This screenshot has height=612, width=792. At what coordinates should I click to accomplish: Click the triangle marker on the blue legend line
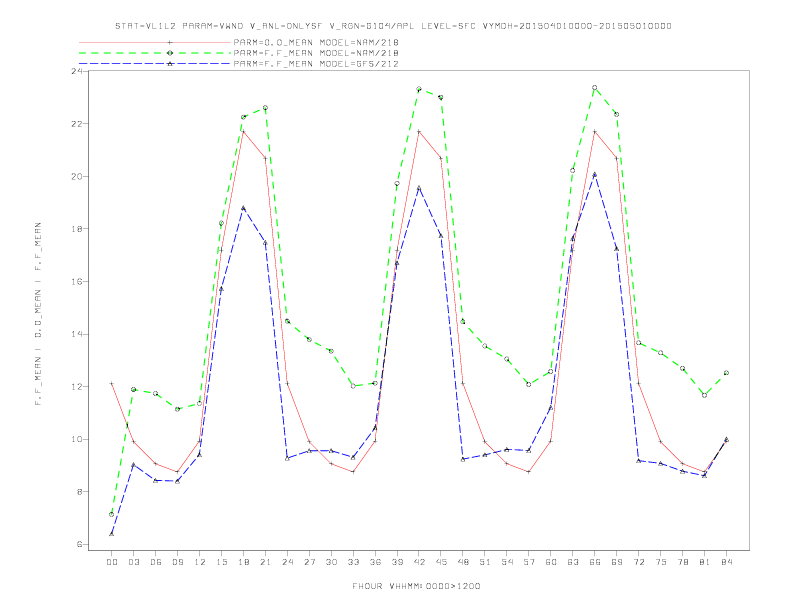click(170, 64)
